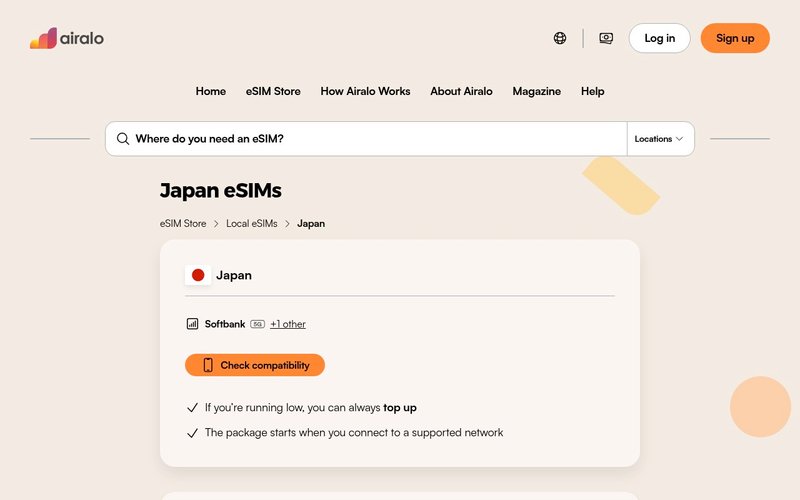
Task: Open the Help menu item
Action: 592,91
